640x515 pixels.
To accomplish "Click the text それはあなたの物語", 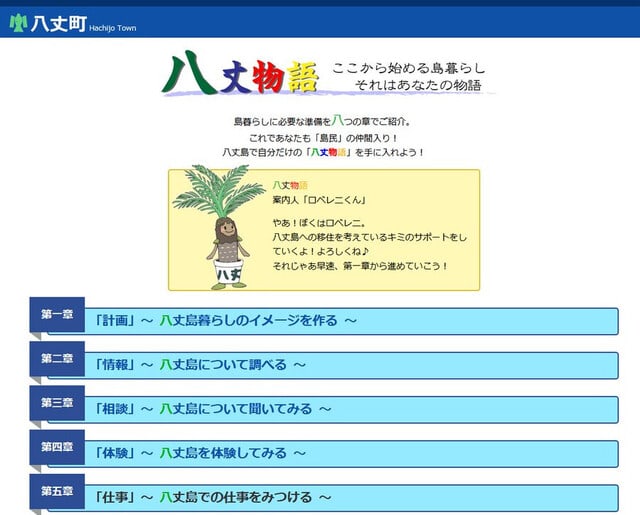I will pos(418,85).
